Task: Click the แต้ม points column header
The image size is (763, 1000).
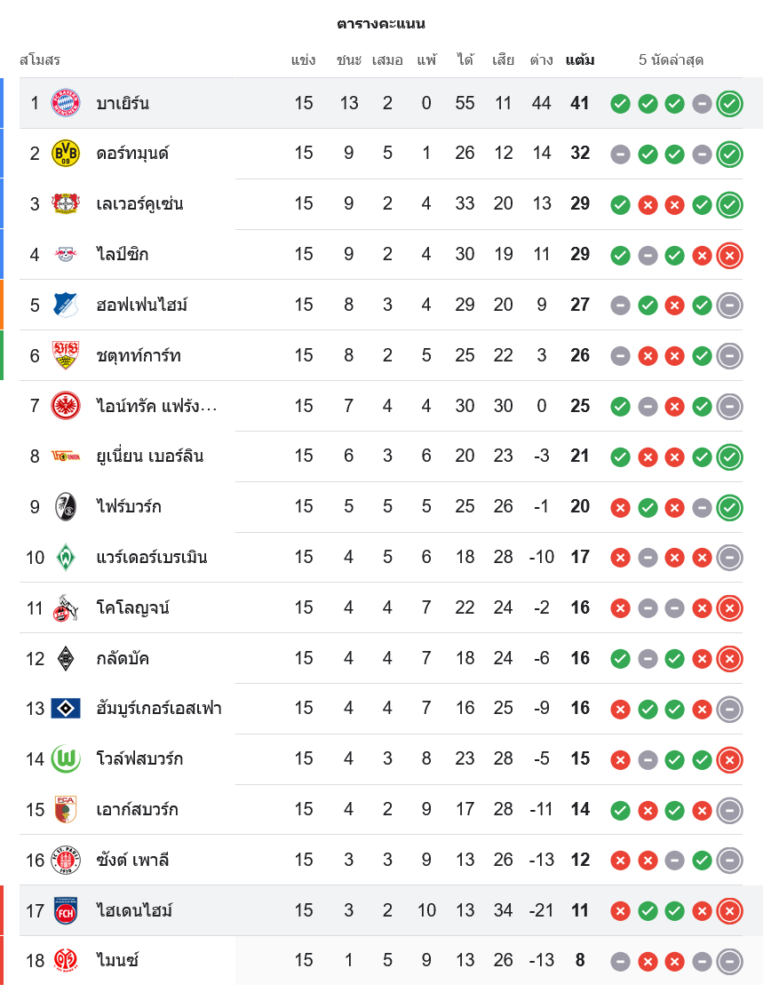Action: click(580, 60)
